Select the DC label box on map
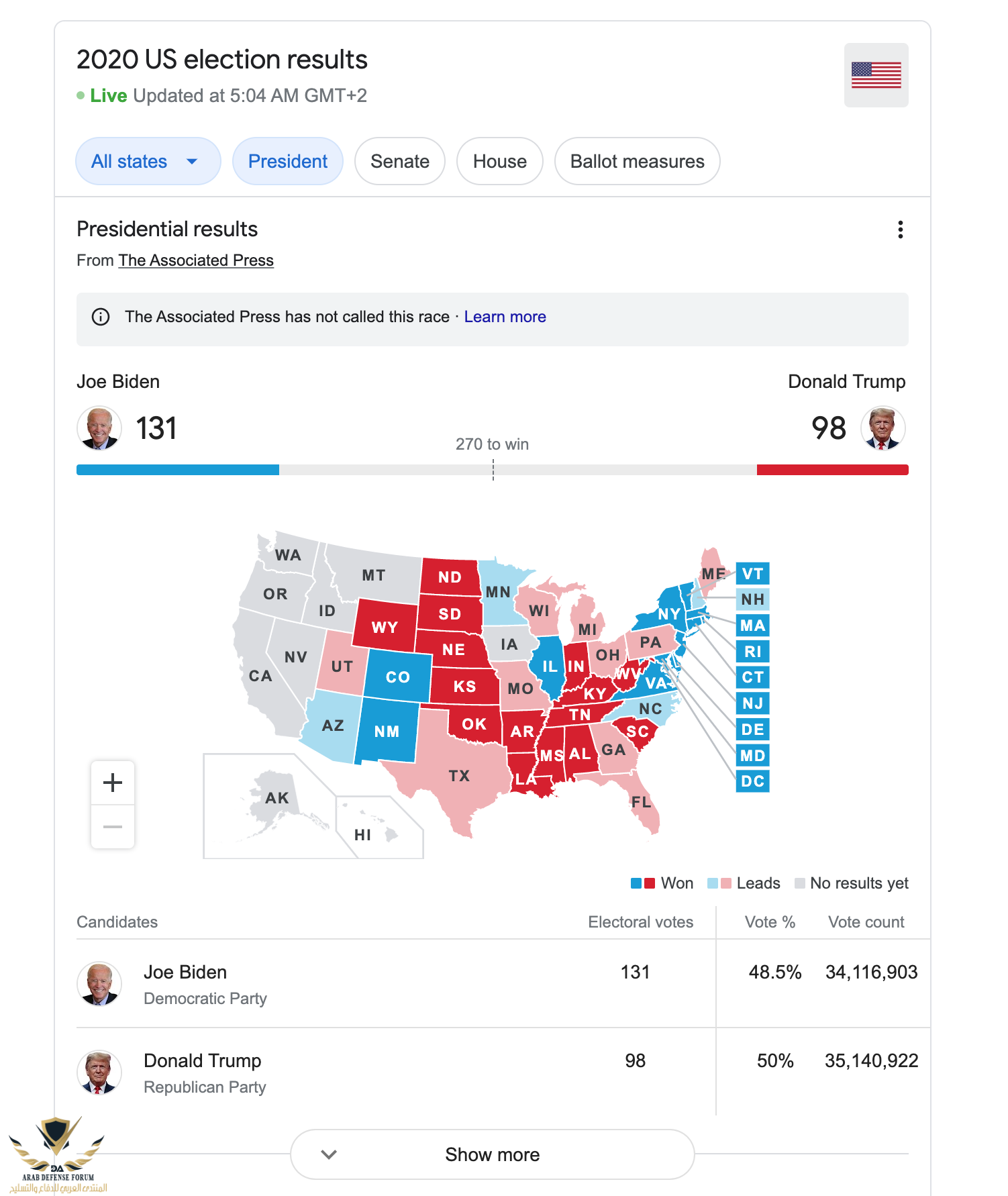The image size is (1008, 1196). pyautogui.click(x=752, y=781)
